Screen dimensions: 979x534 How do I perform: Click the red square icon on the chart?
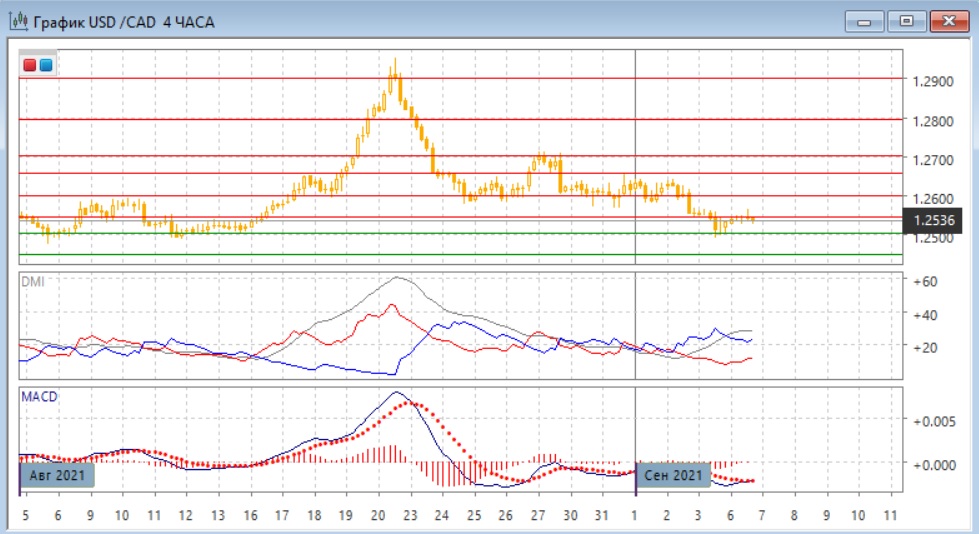tap(31, 65)
